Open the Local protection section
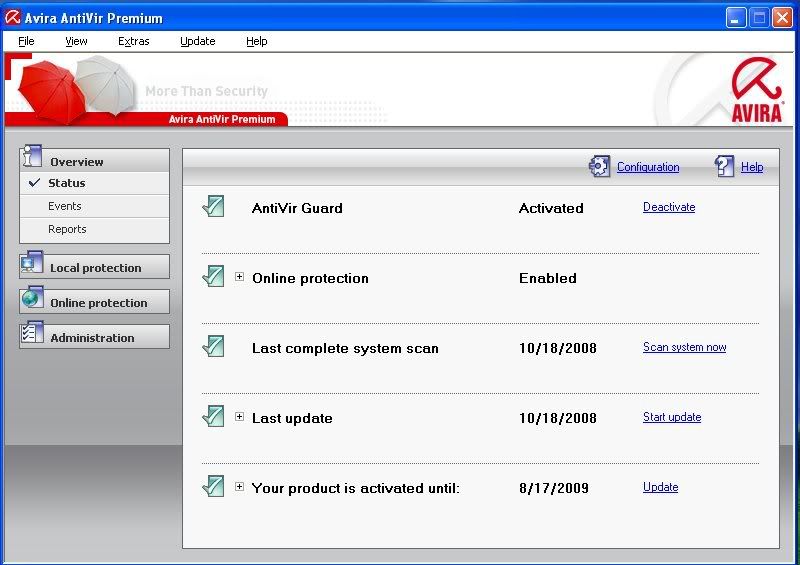Image resolution: width=800 pixels, height=565 pixels. [x=94, y=266]
